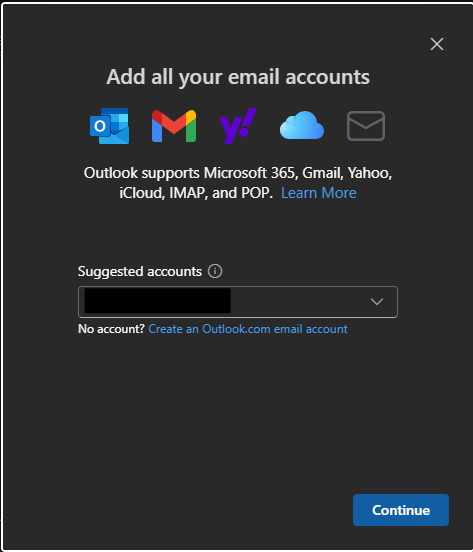Click the blacked-out account email in the field
Image resolution: width=473 pixels, height=552 pixels.
pyautogui.click(x=158, y=301)
